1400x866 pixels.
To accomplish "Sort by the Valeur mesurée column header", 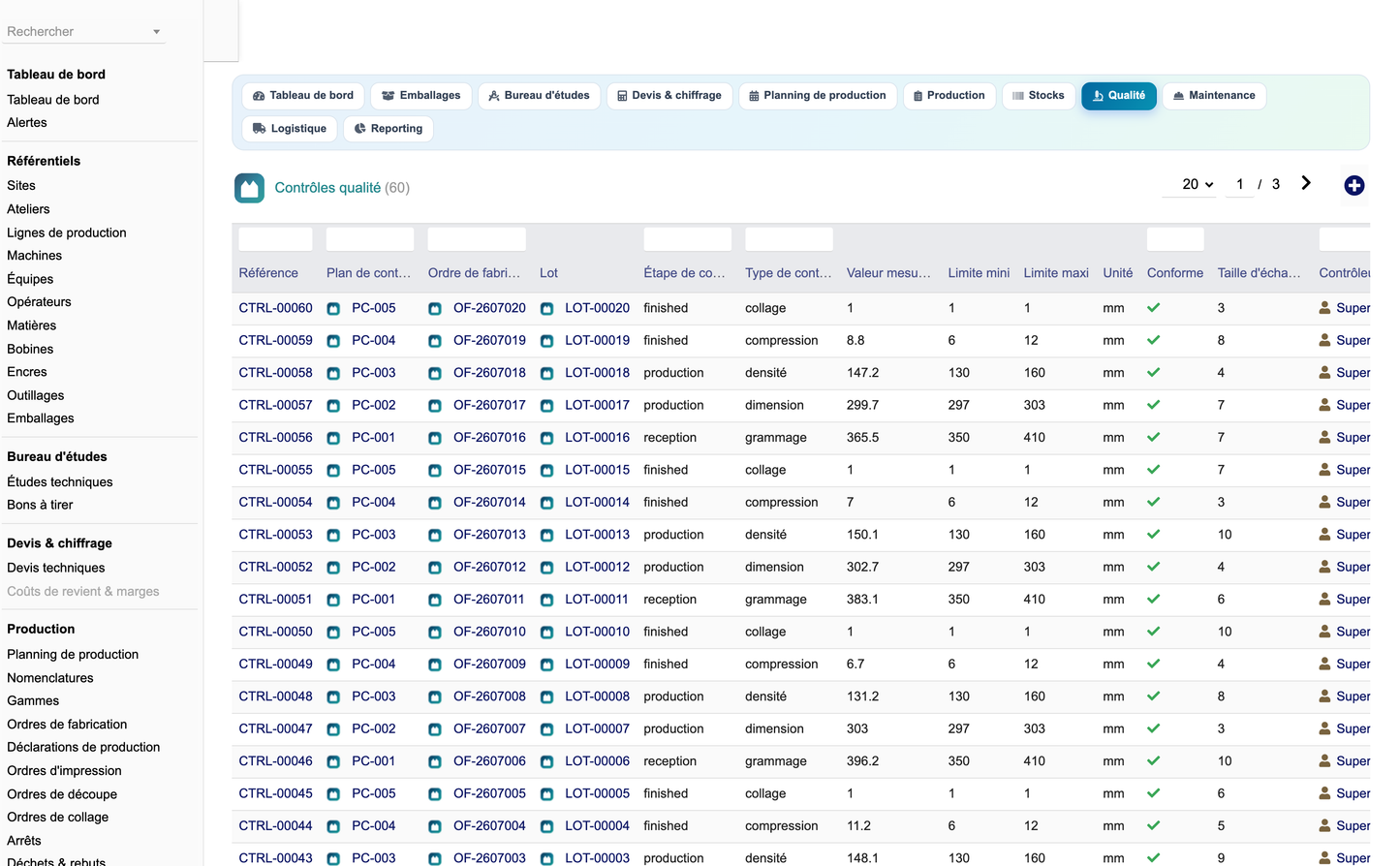I will 888,273.
